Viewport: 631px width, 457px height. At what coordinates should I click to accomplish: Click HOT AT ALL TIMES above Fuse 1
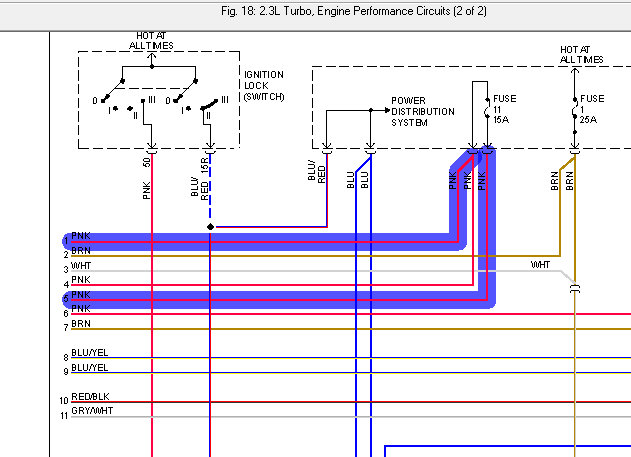581,54
